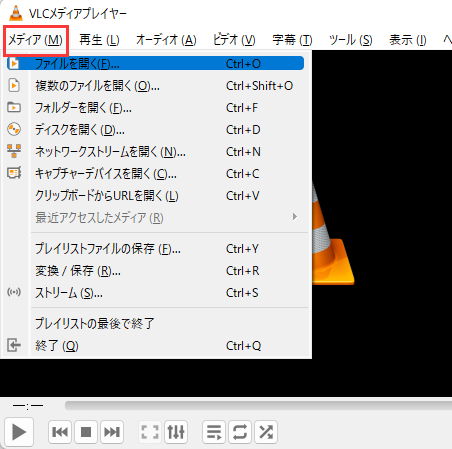
Task: Click the VLC cone icon in title bar
Action: tap(15, 13)
